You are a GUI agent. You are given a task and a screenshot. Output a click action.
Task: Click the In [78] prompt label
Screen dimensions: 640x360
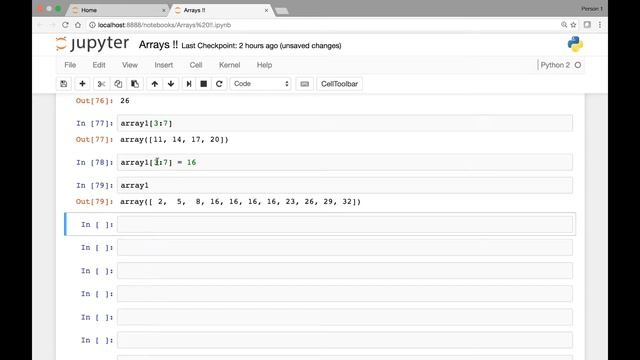click(95, 162)
